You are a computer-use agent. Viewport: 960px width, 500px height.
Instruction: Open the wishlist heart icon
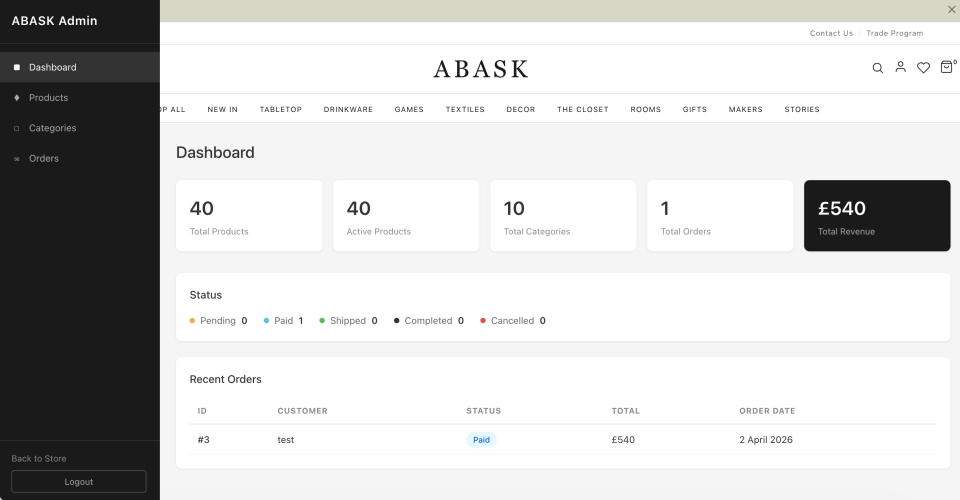point(923,68)
